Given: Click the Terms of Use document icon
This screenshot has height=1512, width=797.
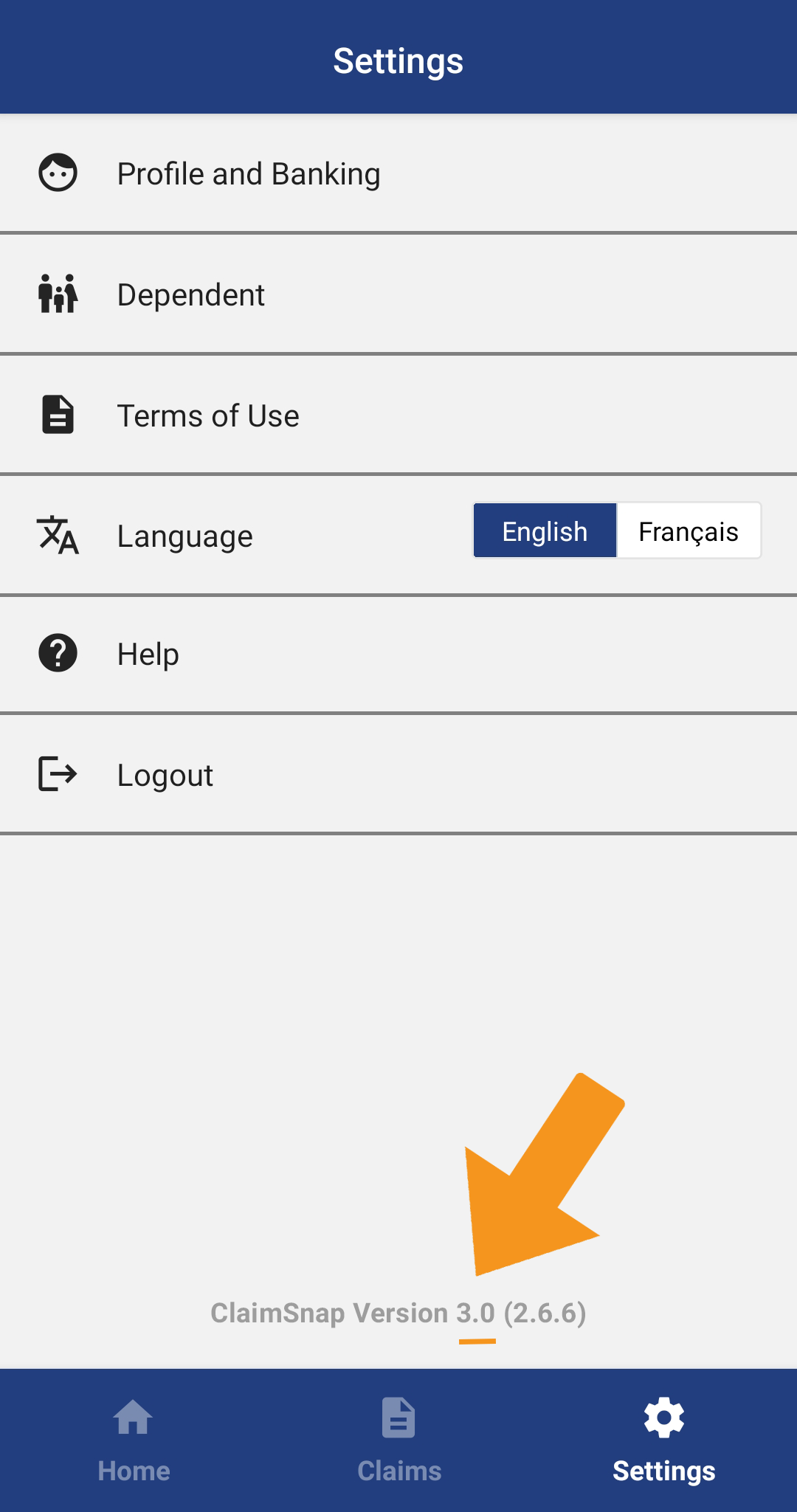Looking at the screenshot, I should pyautogui.click(x=58, y=415).
